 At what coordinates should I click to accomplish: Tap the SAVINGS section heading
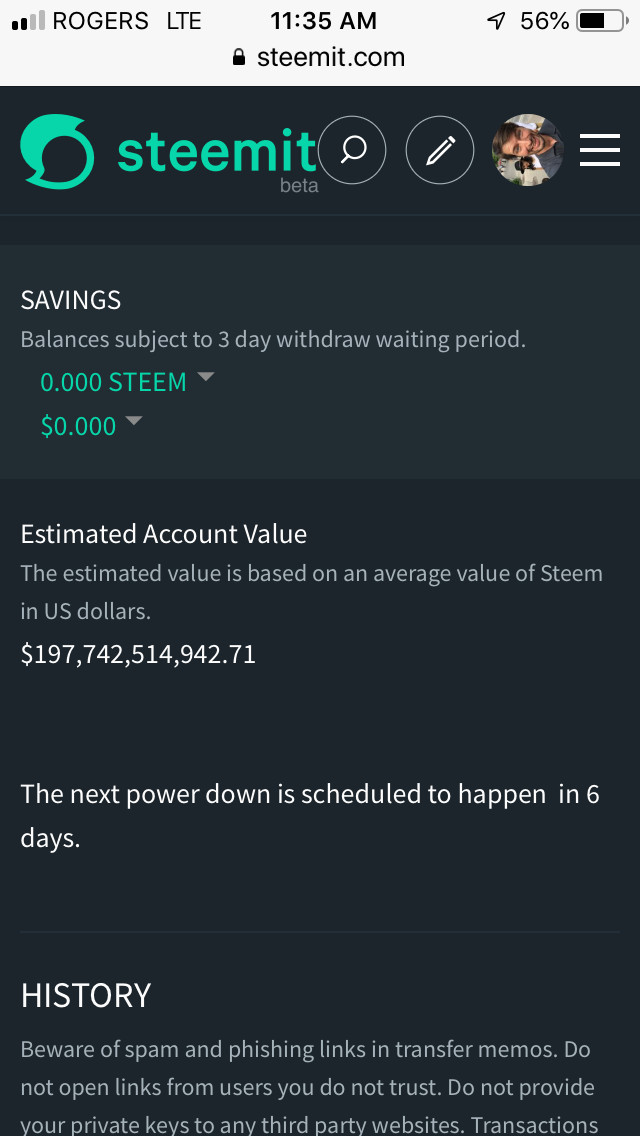pos(71,300)
